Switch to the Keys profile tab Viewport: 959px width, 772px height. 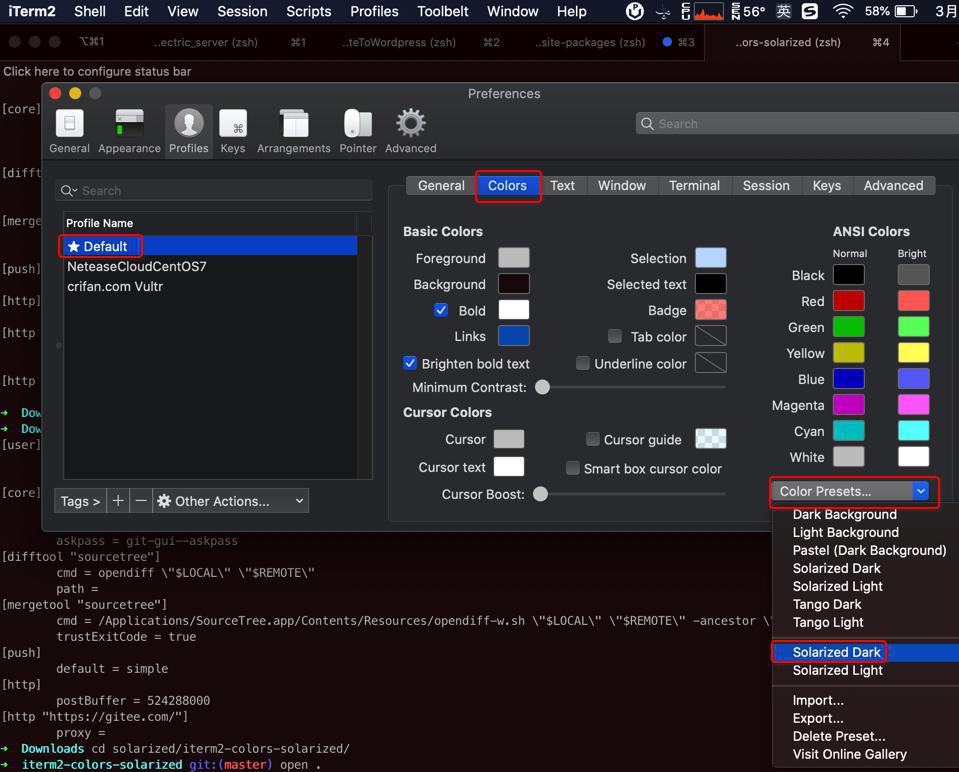pyautogui.click(x=826, y=185)
